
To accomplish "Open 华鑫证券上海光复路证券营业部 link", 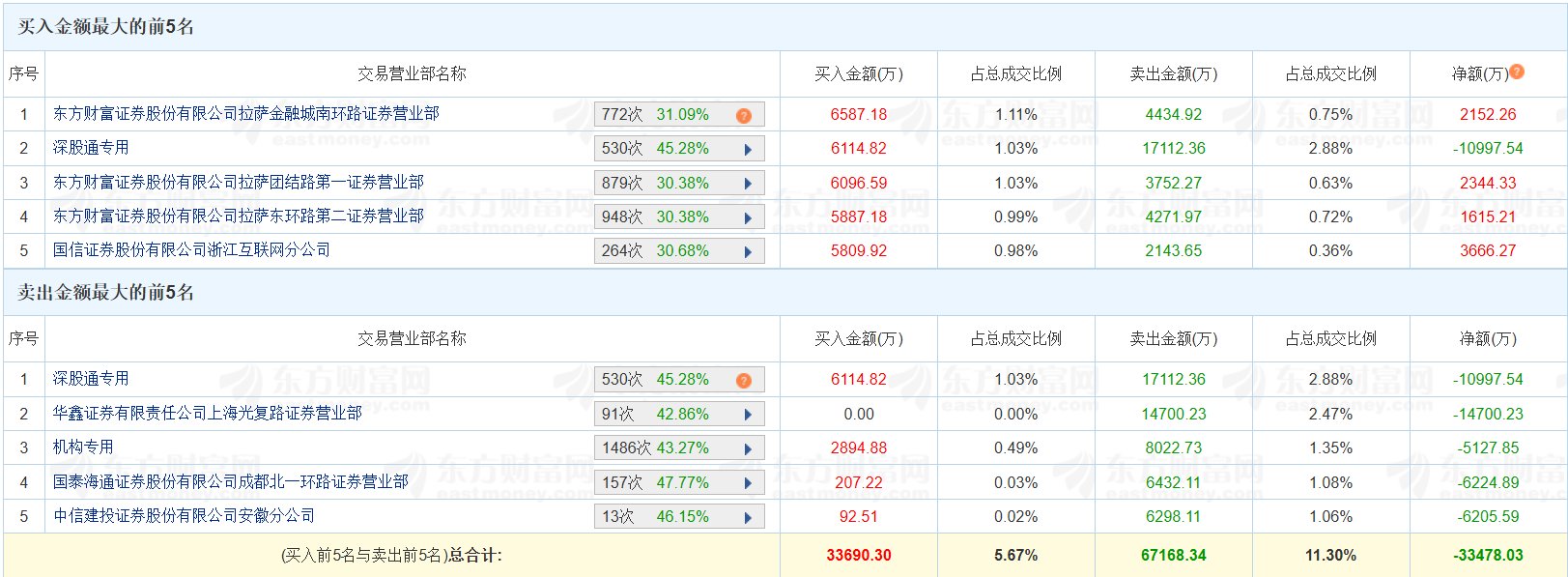I will (207, 414).
